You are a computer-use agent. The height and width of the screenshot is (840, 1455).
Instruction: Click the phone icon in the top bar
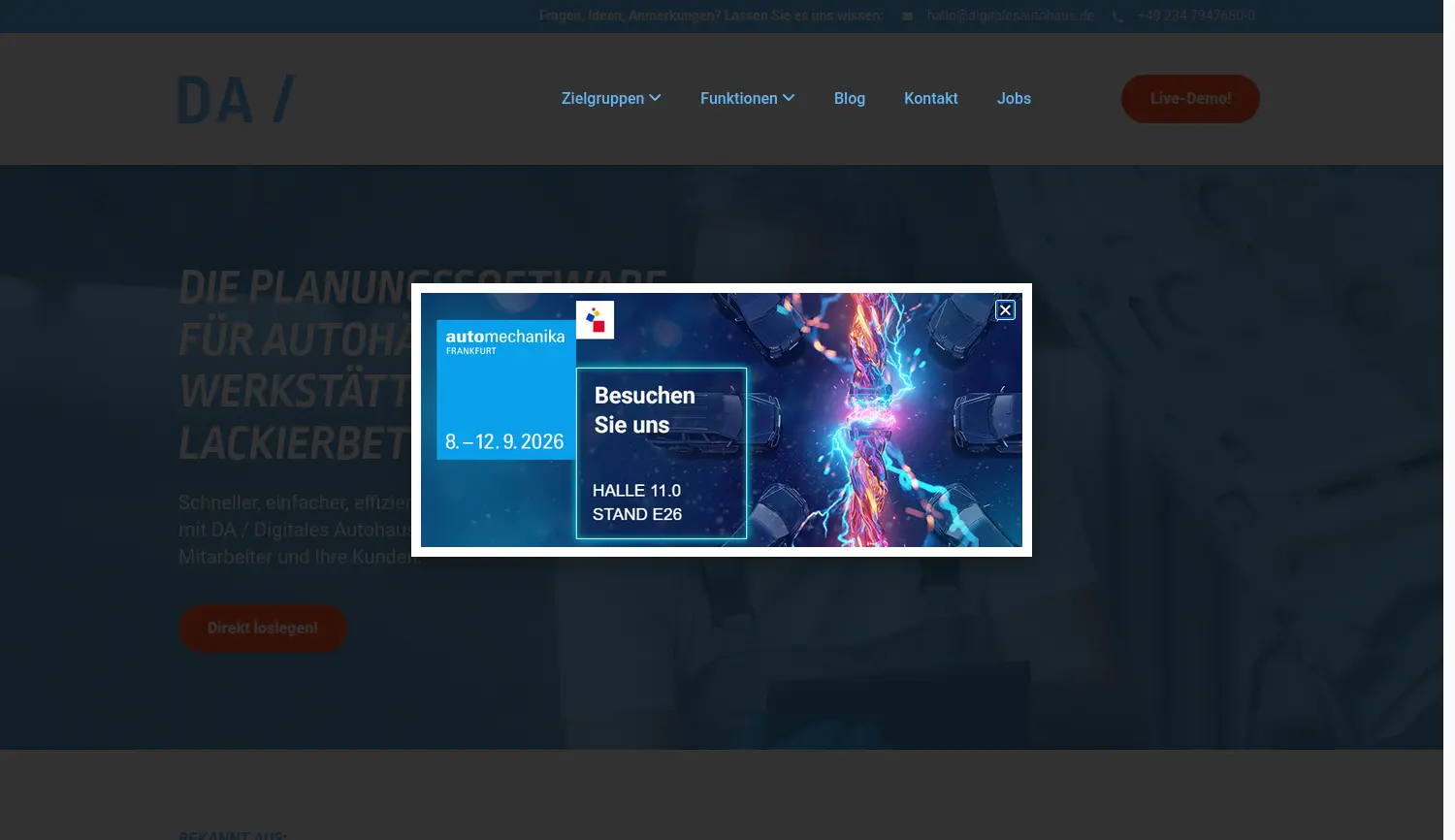click(x=1117, y=16)
